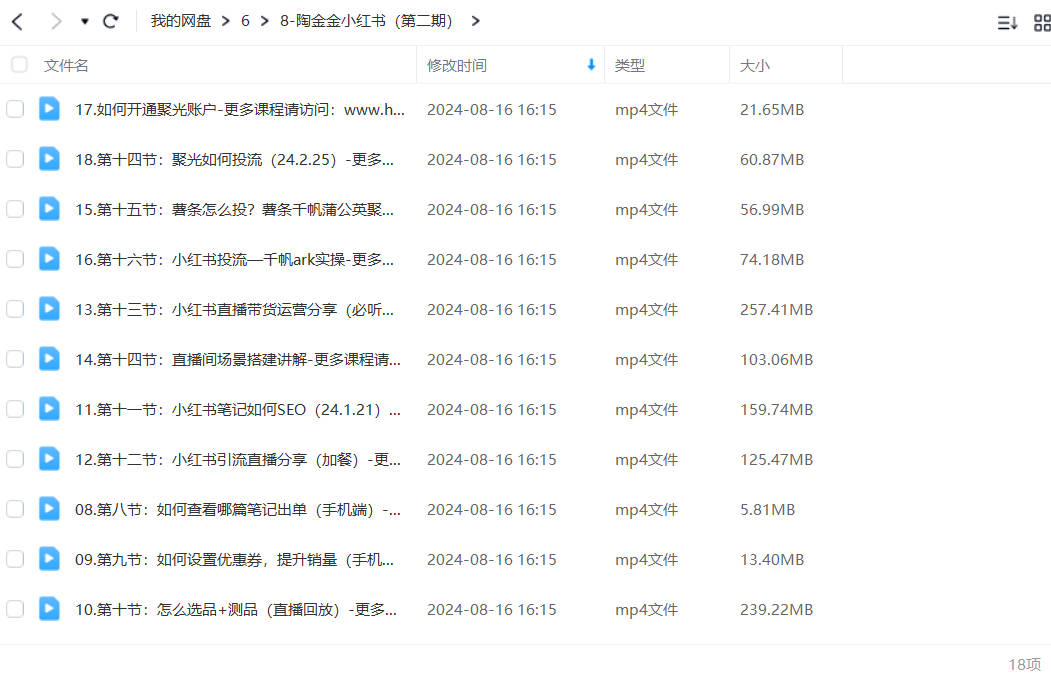Check the box for 14.第十四节 直播间场景搭建
Viewport: 1051px width, 675px height.
tap(15, 359)
